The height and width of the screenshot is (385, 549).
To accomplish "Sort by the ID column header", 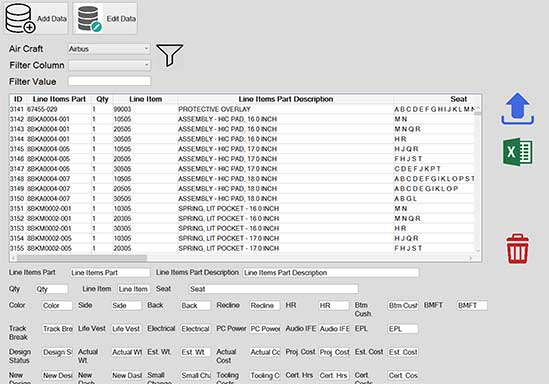I will tap(18, 99).
